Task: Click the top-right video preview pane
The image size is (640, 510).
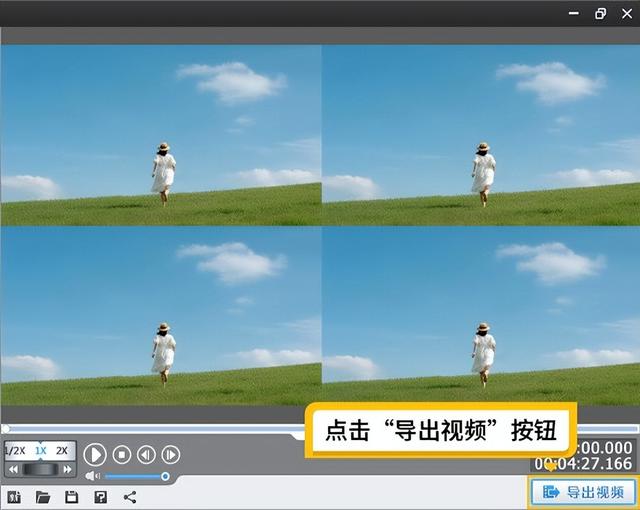Action: [x=481, y=135]
